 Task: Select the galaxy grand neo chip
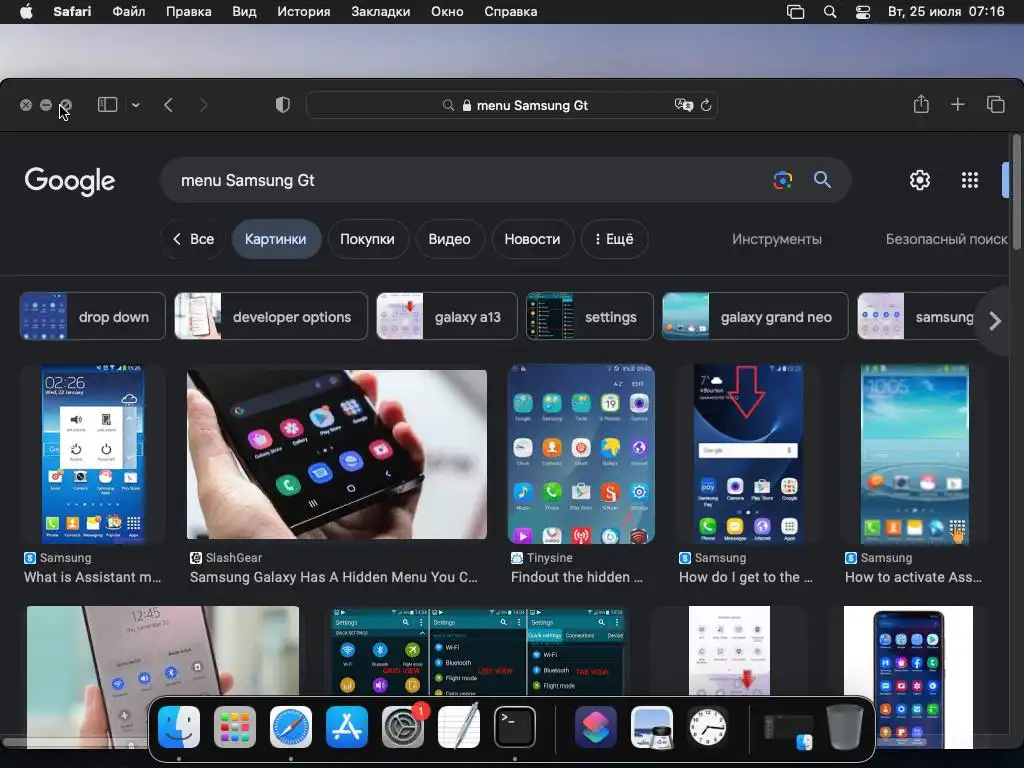(x=755, y=316)
